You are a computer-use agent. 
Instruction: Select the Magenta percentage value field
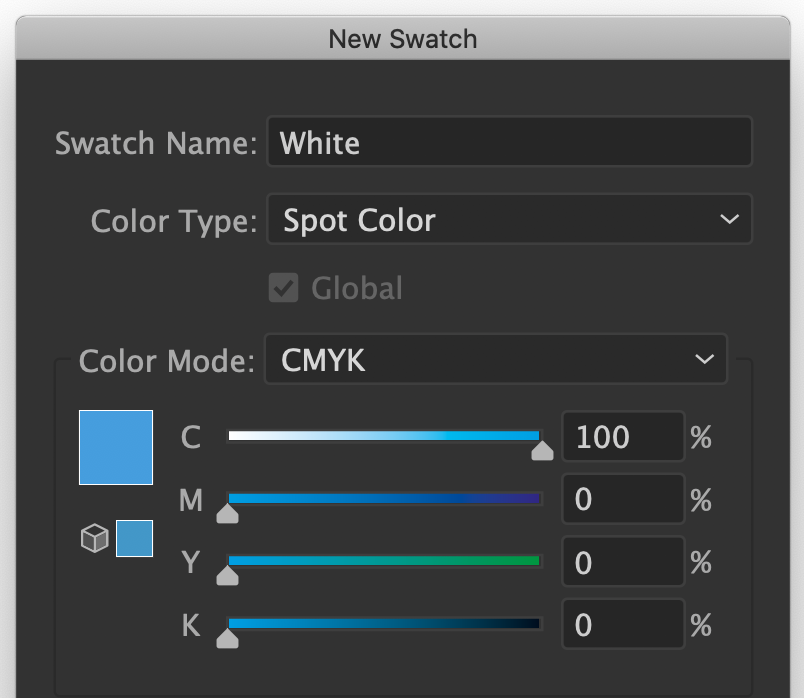click(x=622, y=499)
